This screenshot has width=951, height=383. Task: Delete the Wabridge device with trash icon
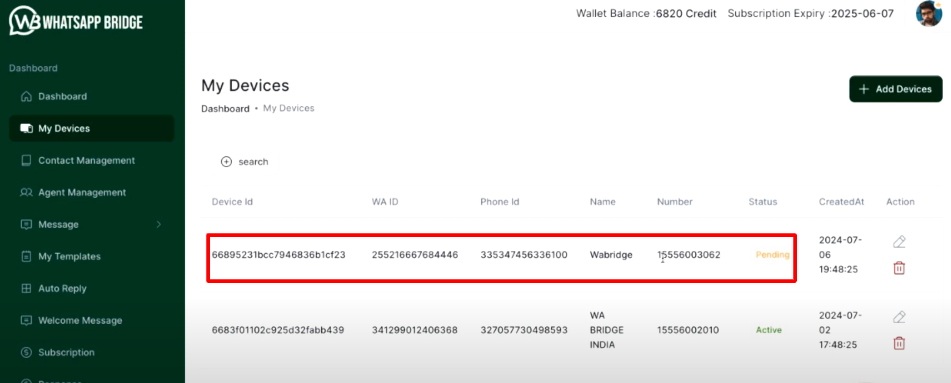[x=899, y=268]
